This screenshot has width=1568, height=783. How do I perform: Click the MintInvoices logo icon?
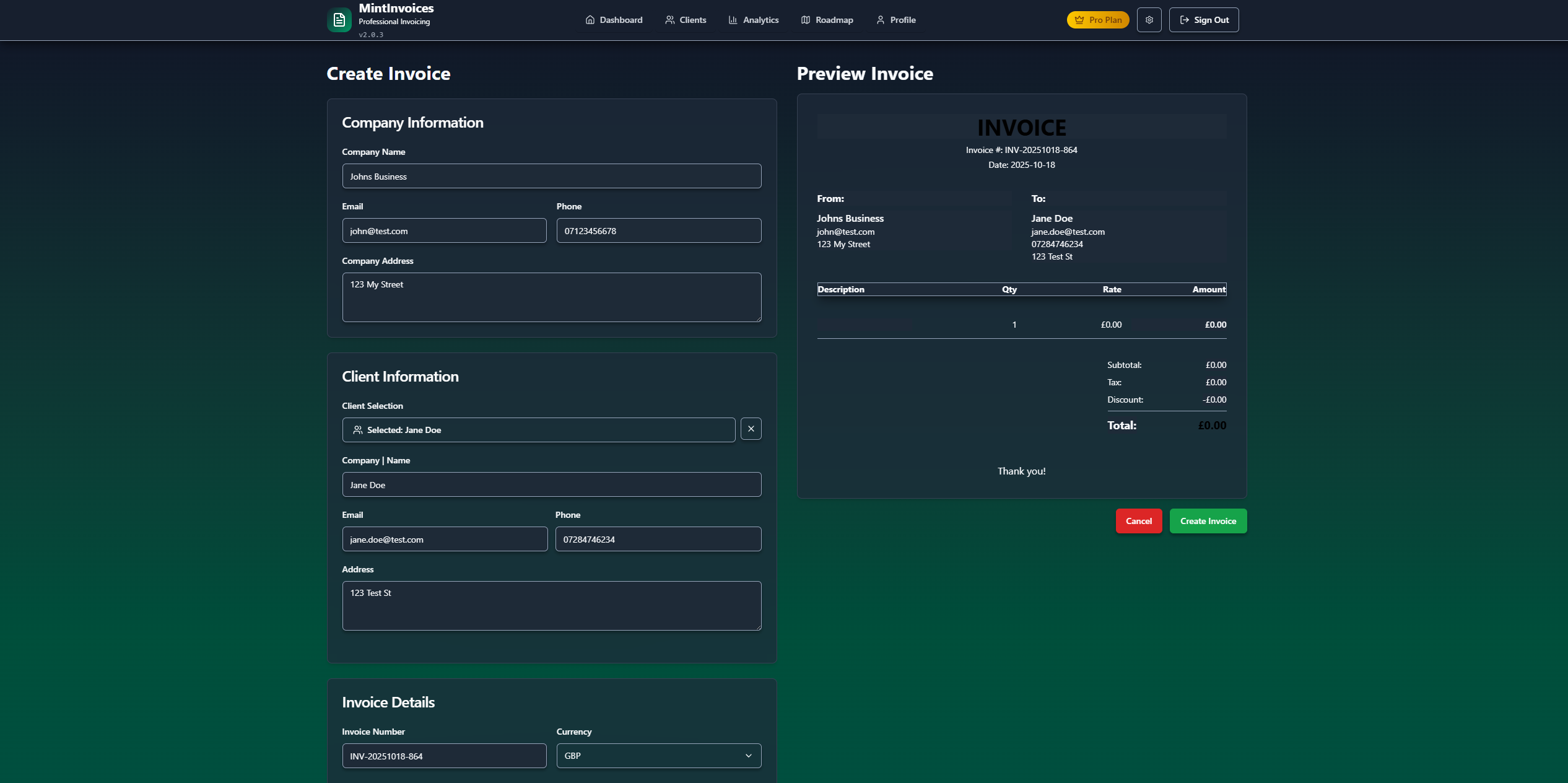(339, 20)
